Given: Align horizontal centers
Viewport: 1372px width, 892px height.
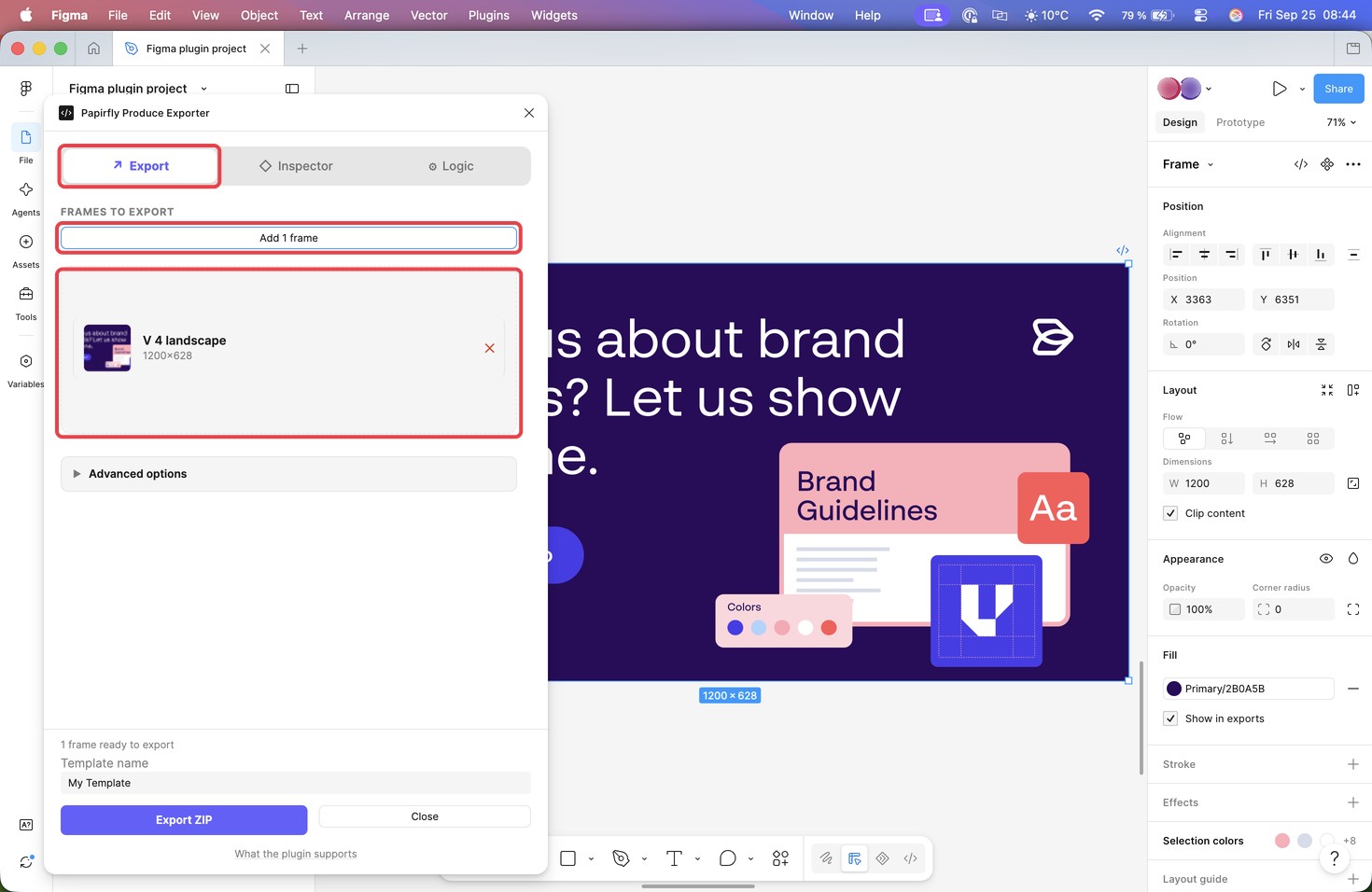Looking at the screenshot, I should click(x=1204, y=255).
